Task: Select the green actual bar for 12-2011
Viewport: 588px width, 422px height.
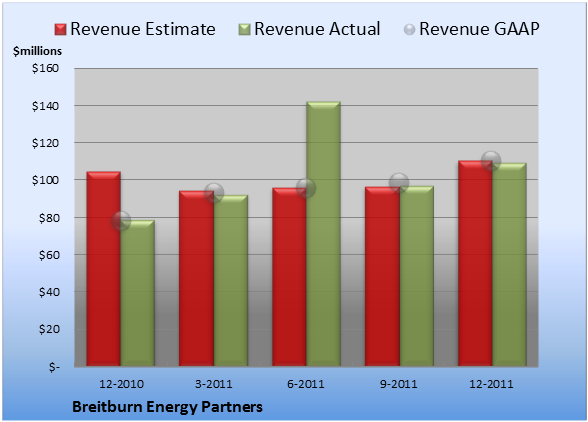Action: tap(509, 264)
